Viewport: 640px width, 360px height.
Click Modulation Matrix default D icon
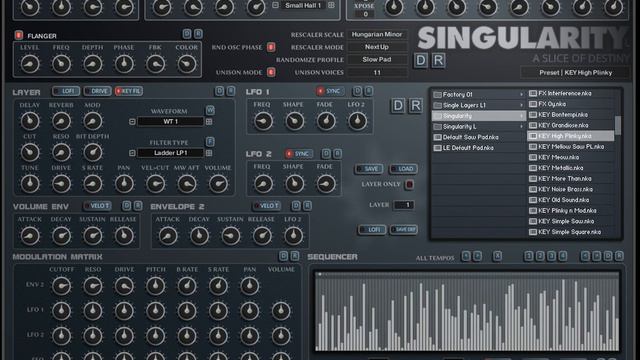point(283,256)
